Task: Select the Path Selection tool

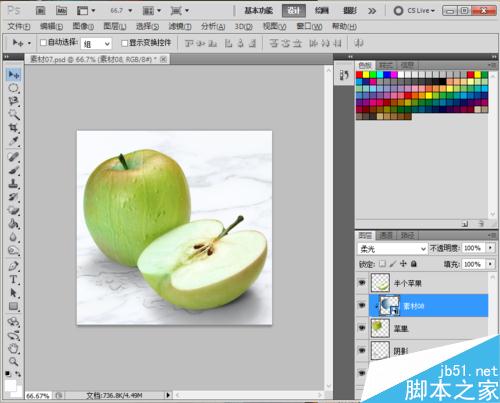Action: tap(13, 293)
